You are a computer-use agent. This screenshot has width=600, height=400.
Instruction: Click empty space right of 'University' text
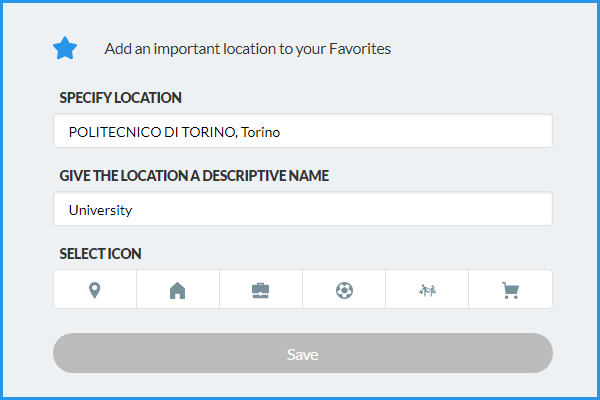pos(350,210)
